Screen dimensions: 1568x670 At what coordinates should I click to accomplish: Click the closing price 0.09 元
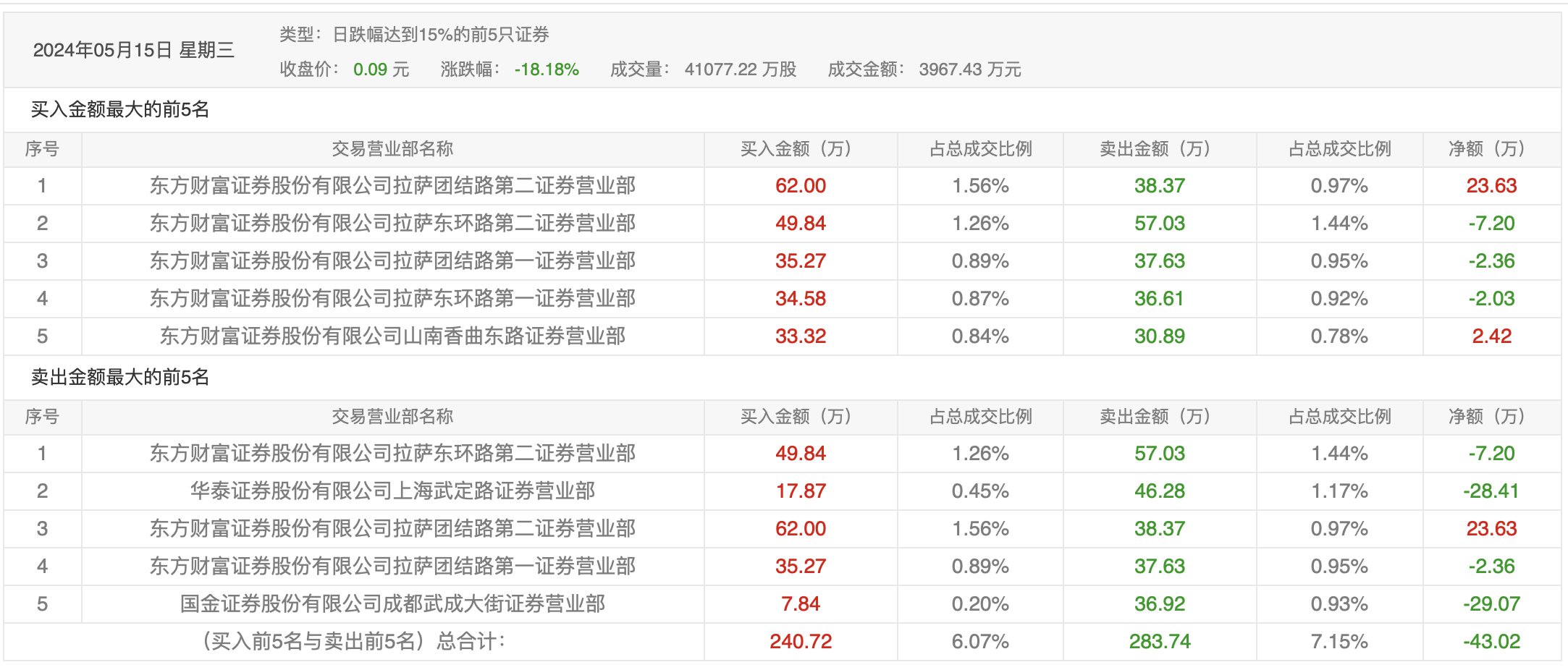coord(381,69)
